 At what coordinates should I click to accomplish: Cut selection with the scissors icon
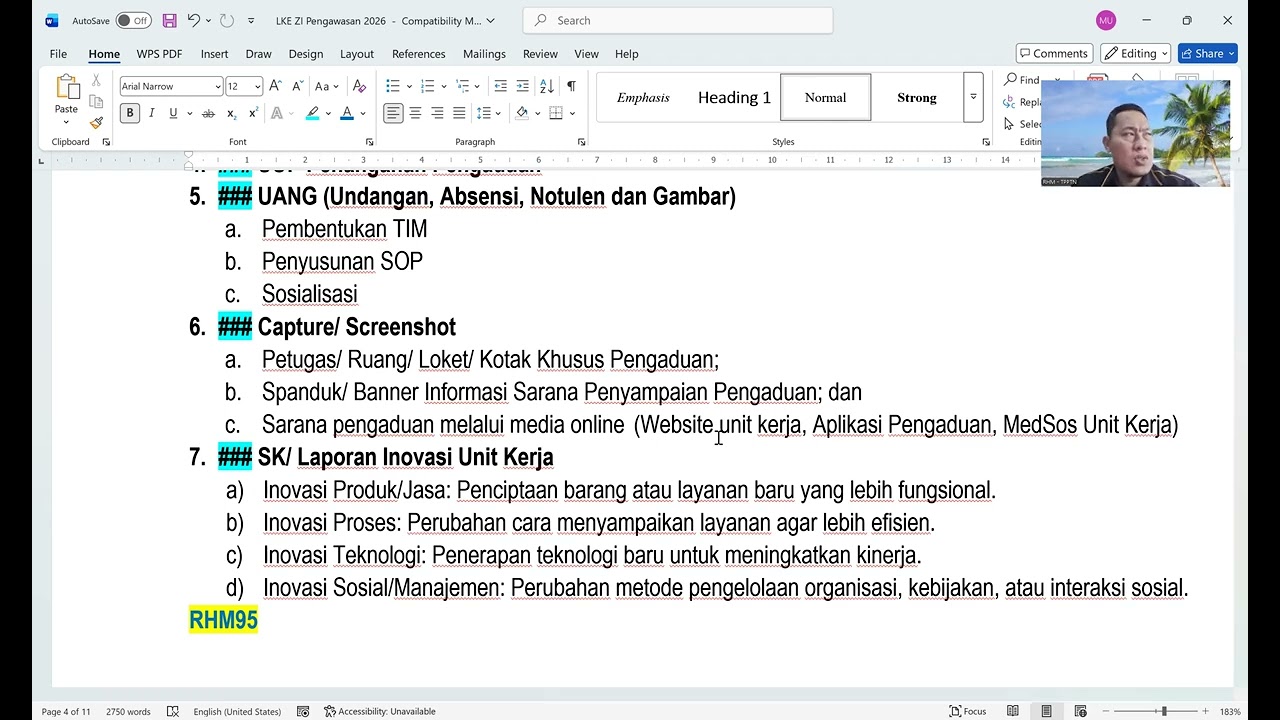tap(96, 79)
